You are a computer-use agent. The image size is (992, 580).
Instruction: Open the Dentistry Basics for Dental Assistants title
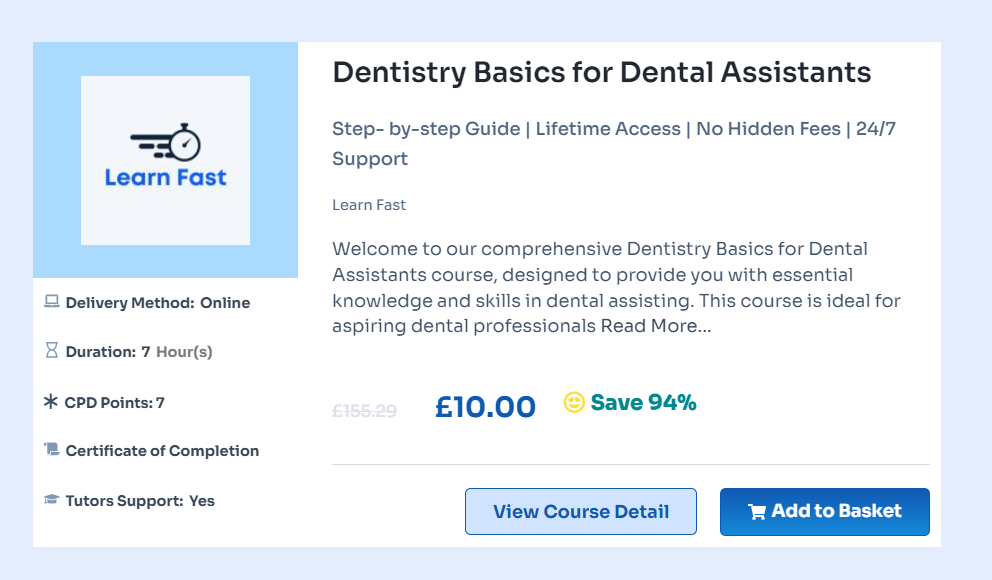click(601, 73)
